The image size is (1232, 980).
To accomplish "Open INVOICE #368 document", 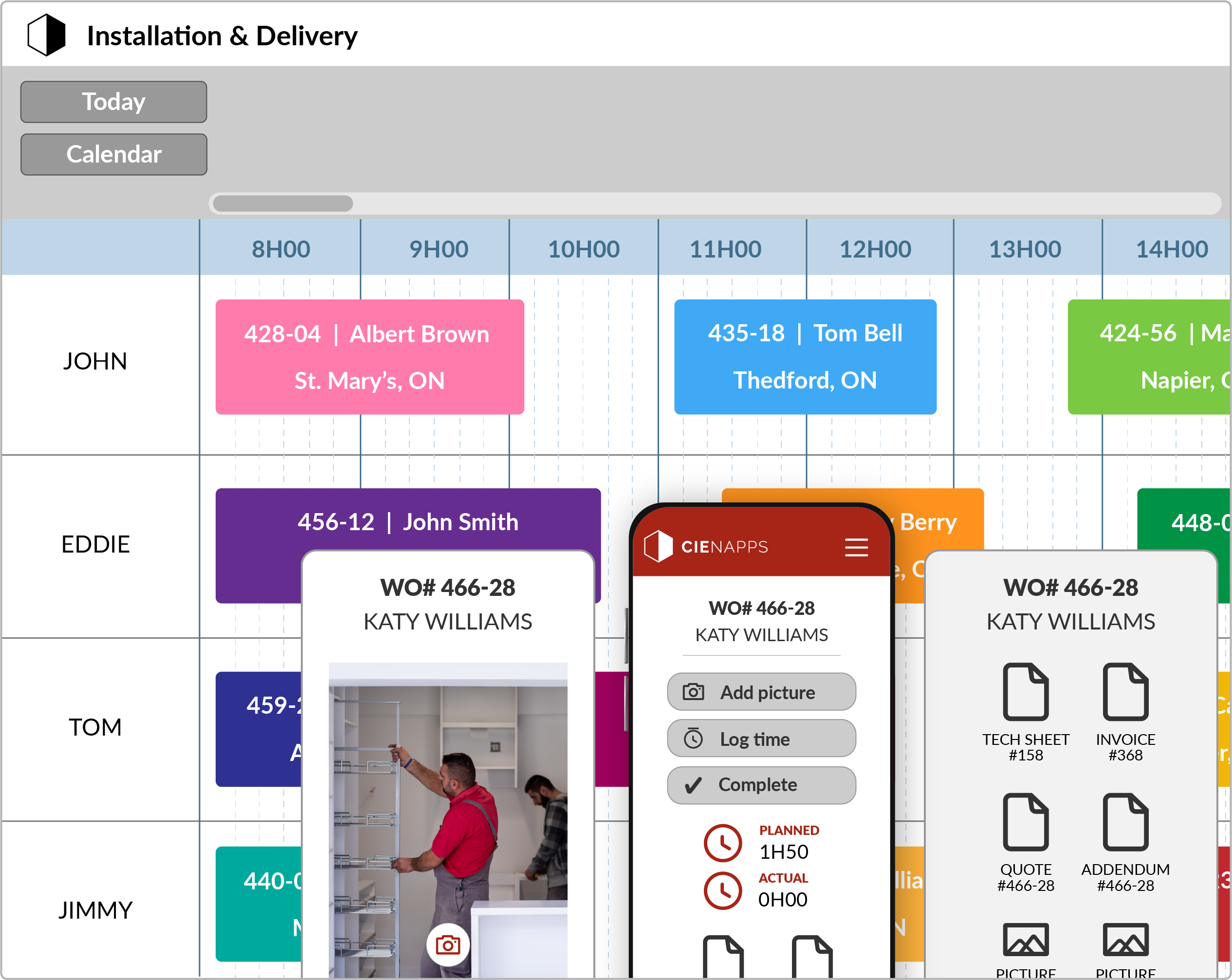I will [x=1125, y=712].
